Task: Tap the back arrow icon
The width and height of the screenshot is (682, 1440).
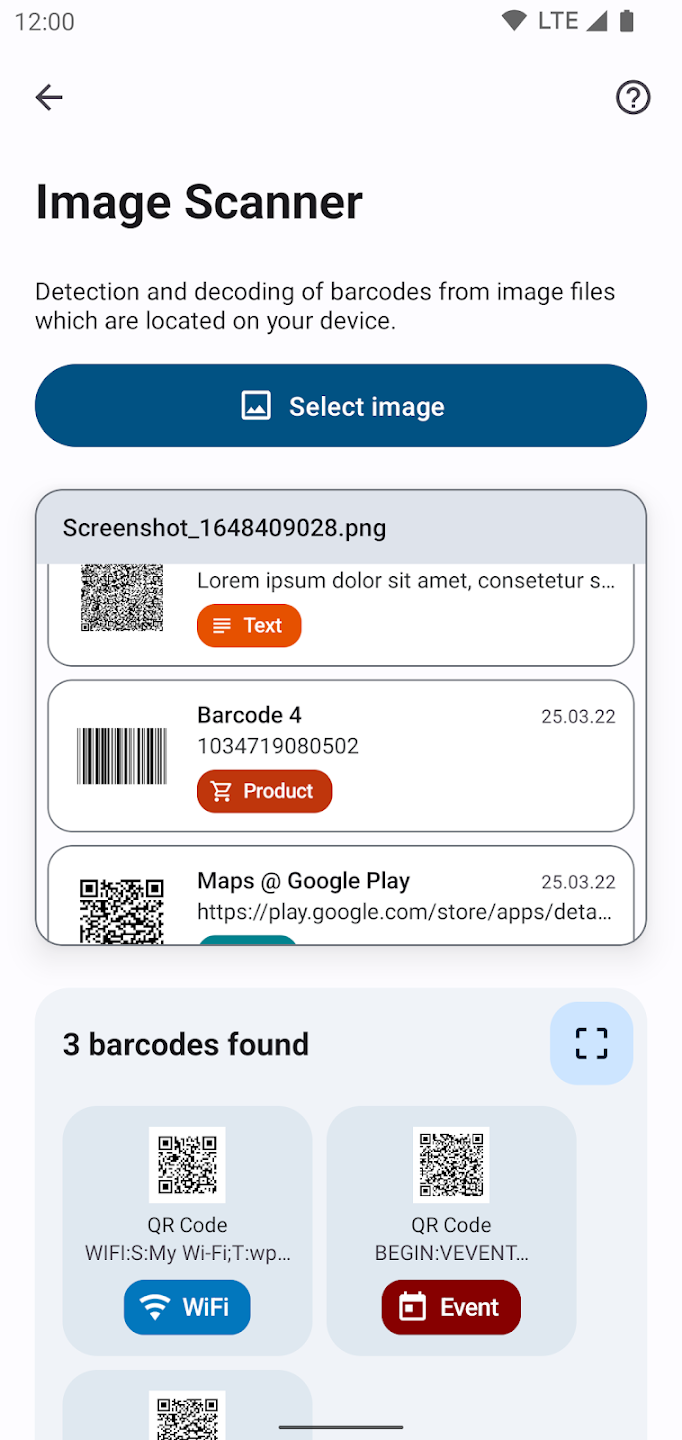Action: coord(49,97)
